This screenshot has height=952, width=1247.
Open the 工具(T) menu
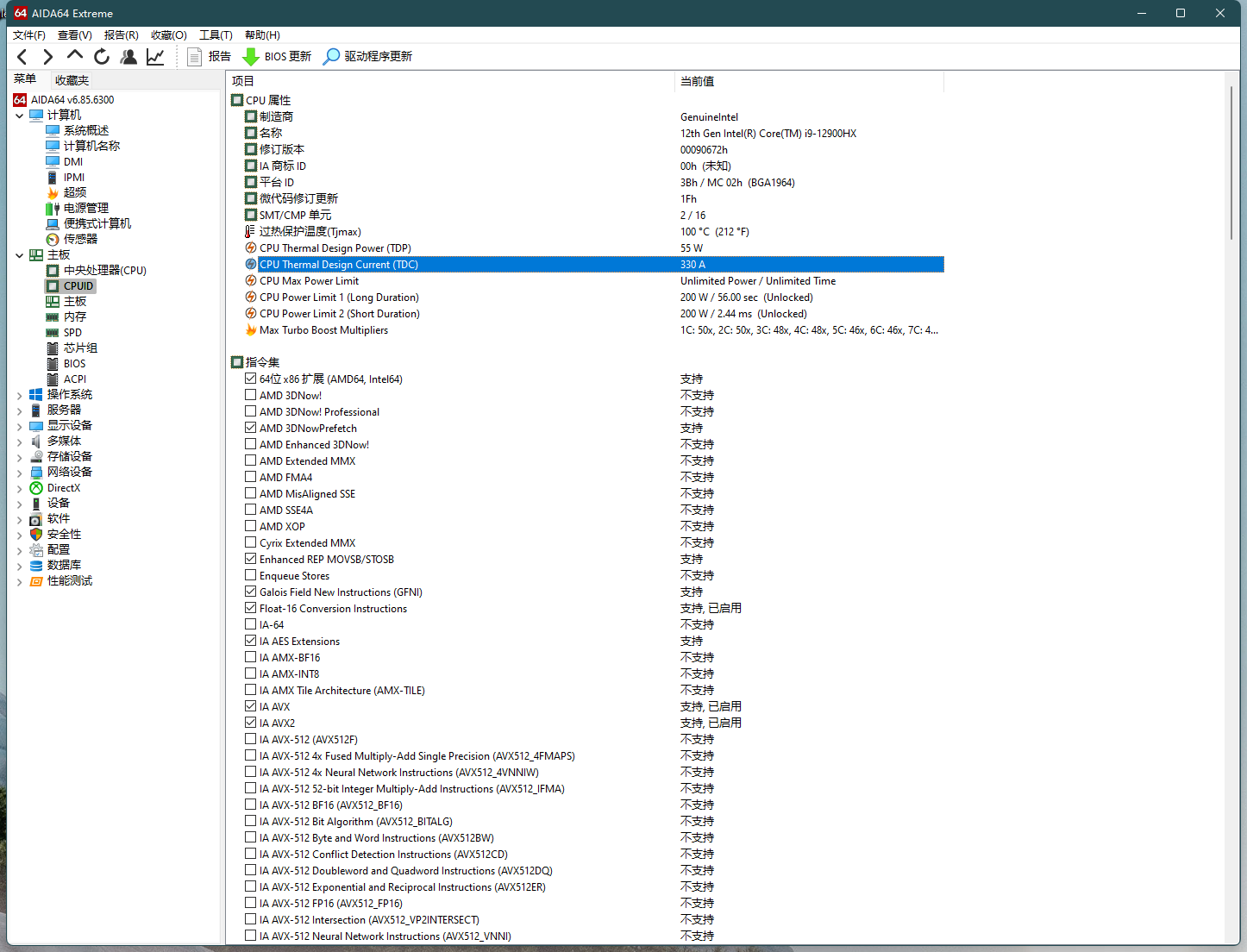coord(216,35)
